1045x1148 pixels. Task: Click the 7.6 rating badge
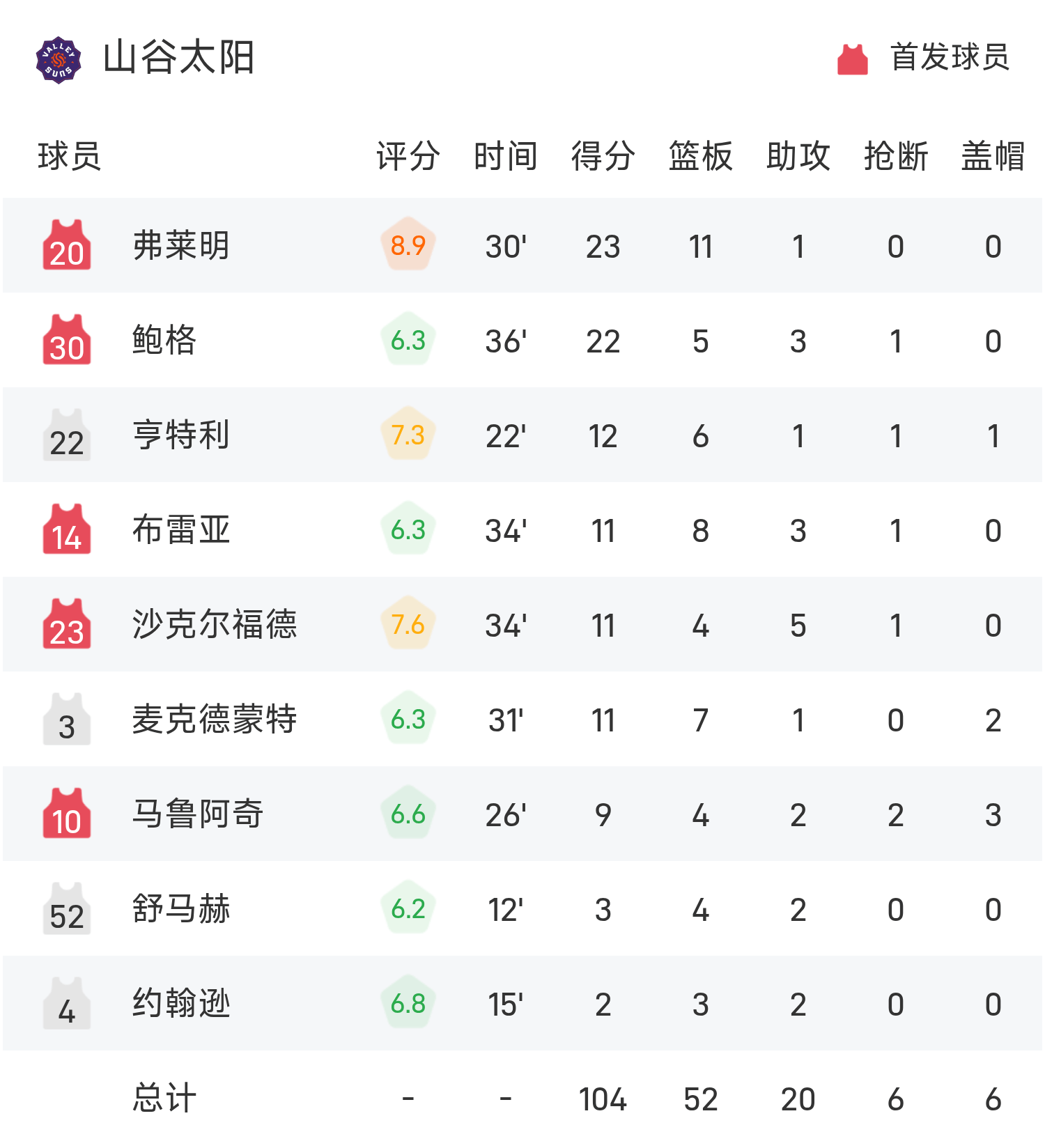[x=408, y=624]
